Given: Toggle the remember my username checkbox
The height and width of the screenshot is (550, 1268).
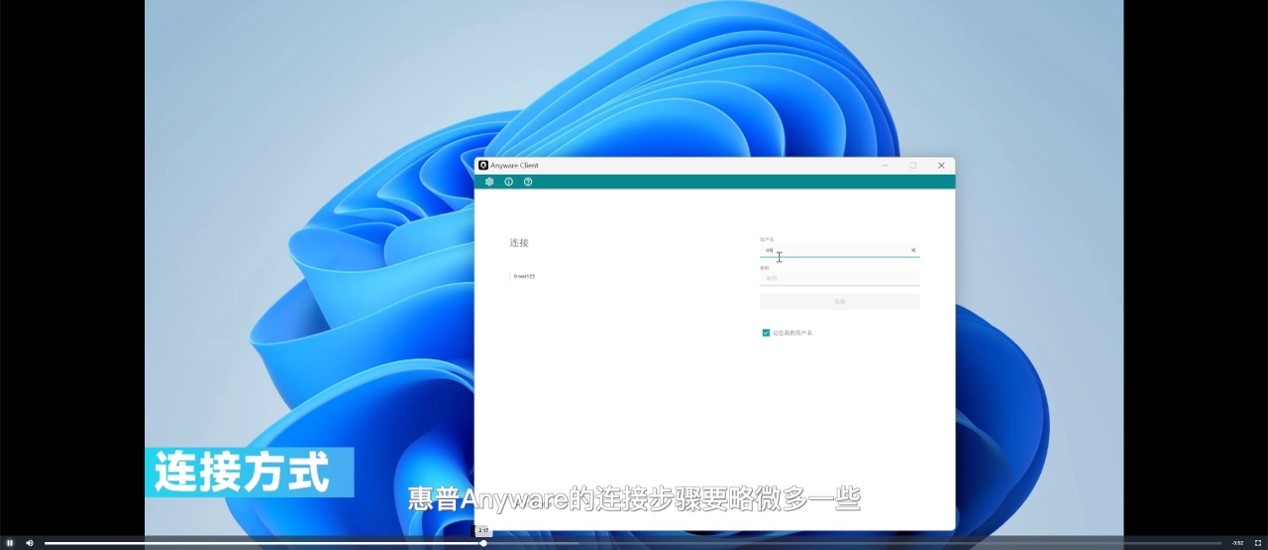Looking at the screenshot, I should 766,332.
